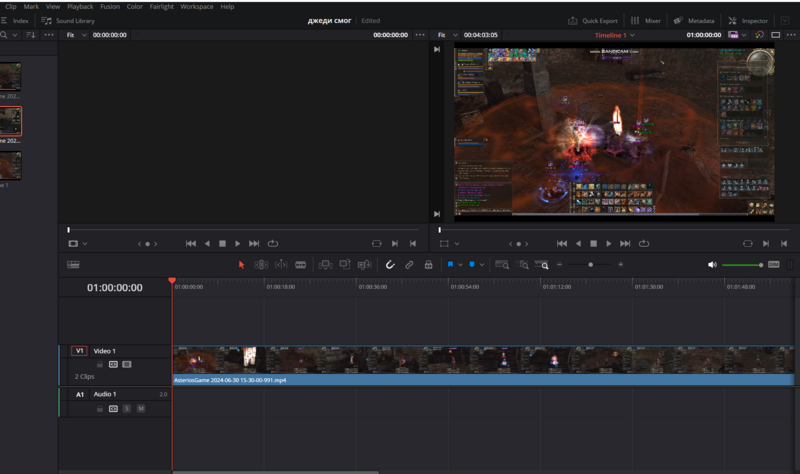The height and width of the screenshot is (474, 800).
Task: Click the Detail Zoom icon
Action: (x=522, y=265)
